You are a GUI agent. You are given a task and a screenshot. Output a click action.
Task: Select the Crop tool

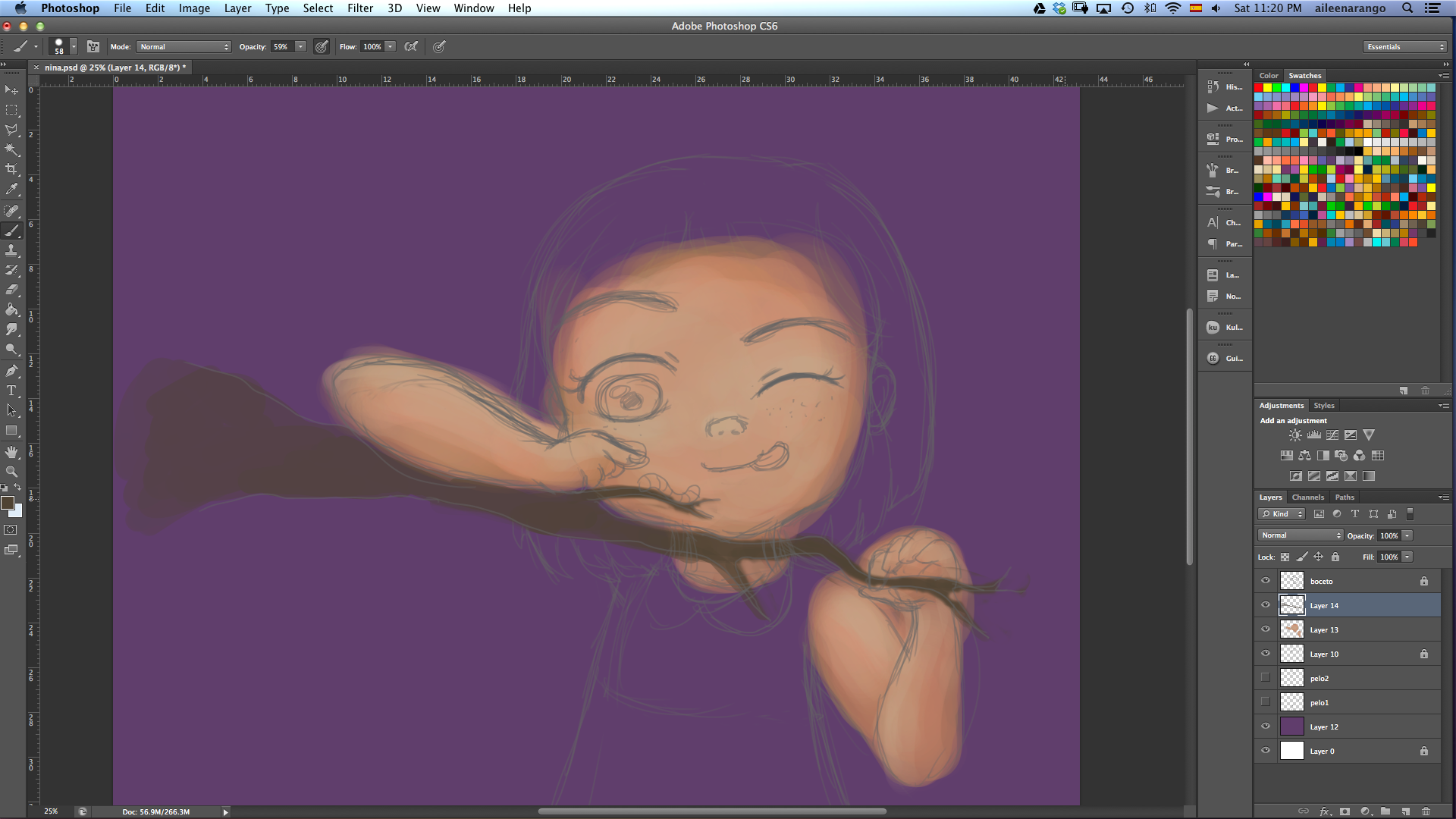point(11,169)
